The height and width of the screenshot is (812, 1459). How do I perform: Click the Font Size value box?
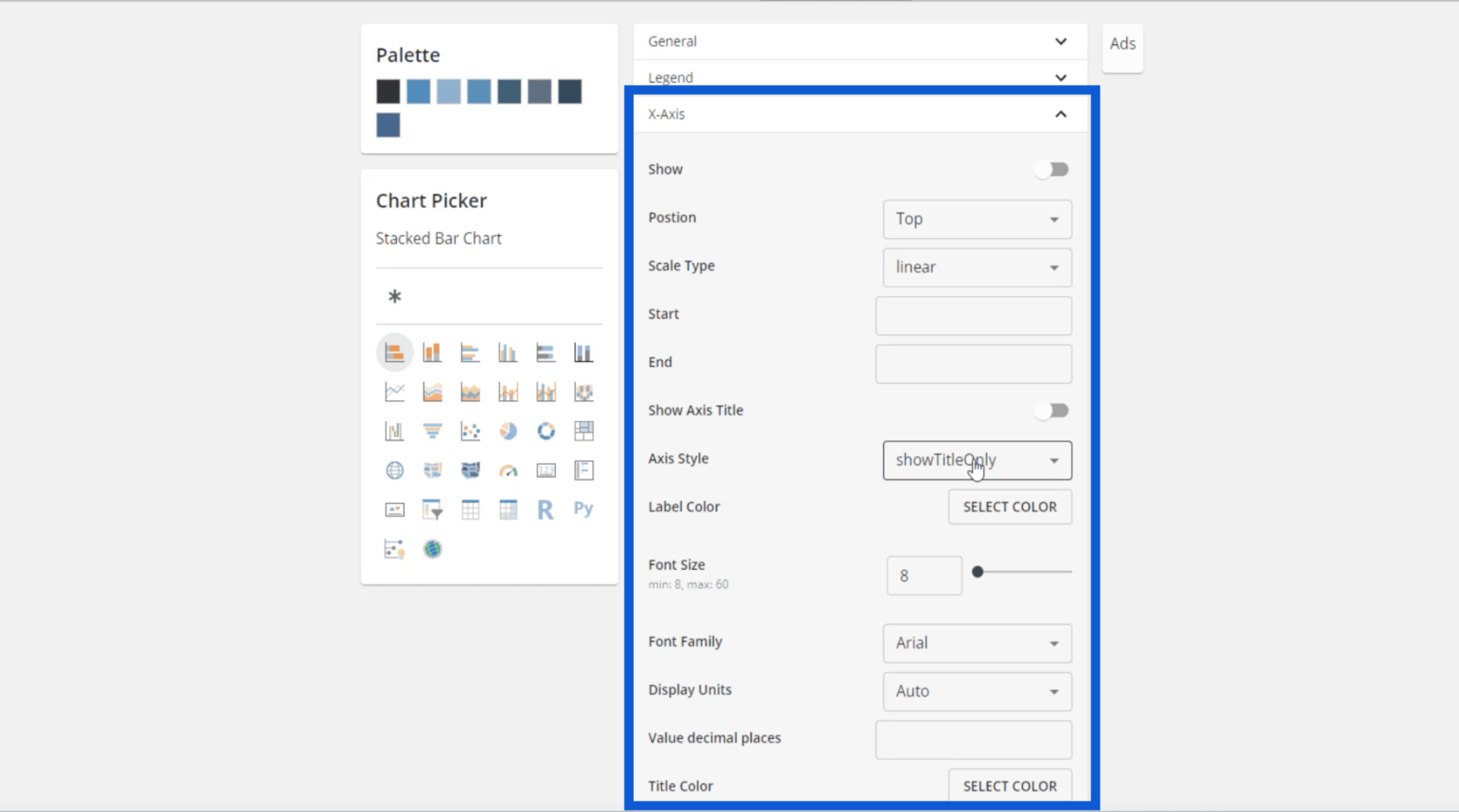point(924,576)
